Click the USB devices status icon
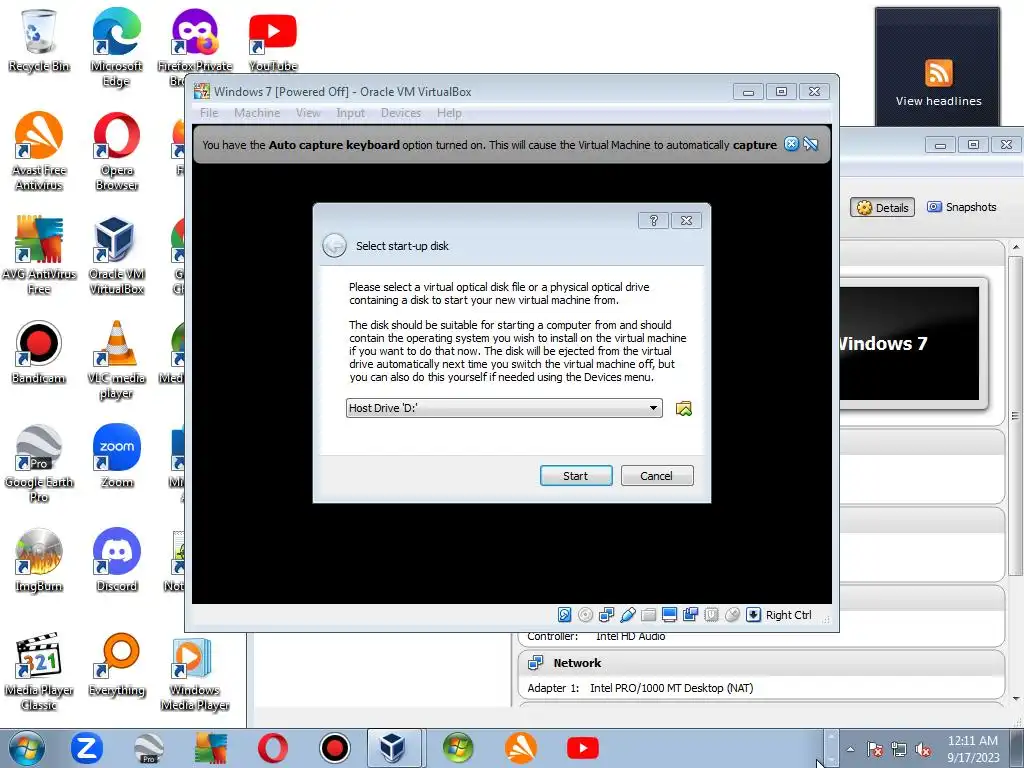 (628, 615)
